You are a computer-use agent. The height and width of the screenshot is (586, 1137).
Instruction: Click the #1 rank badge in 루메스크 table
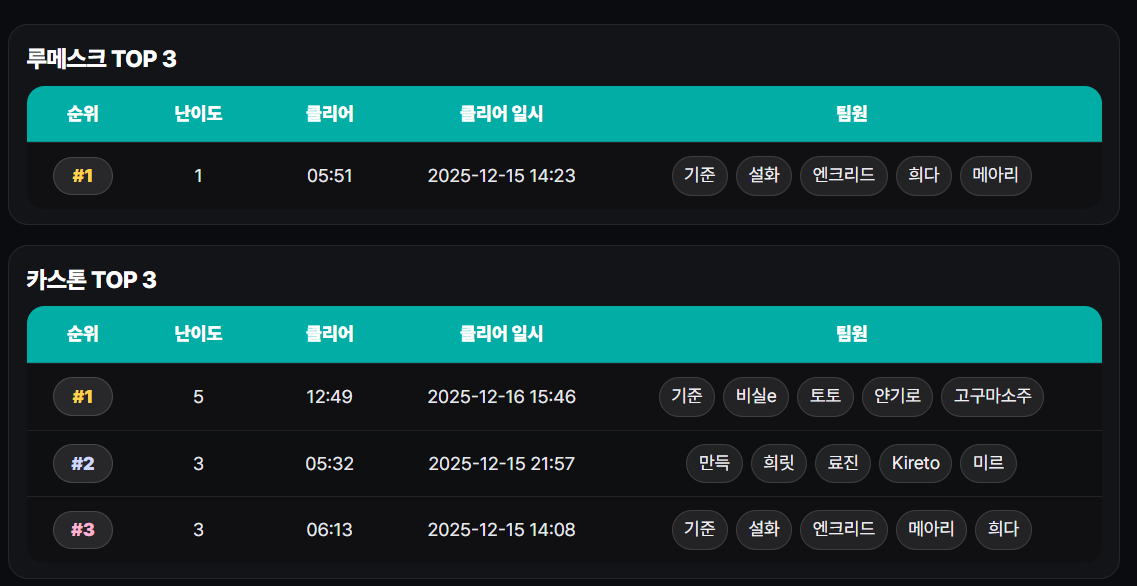[x=83, y=177]
